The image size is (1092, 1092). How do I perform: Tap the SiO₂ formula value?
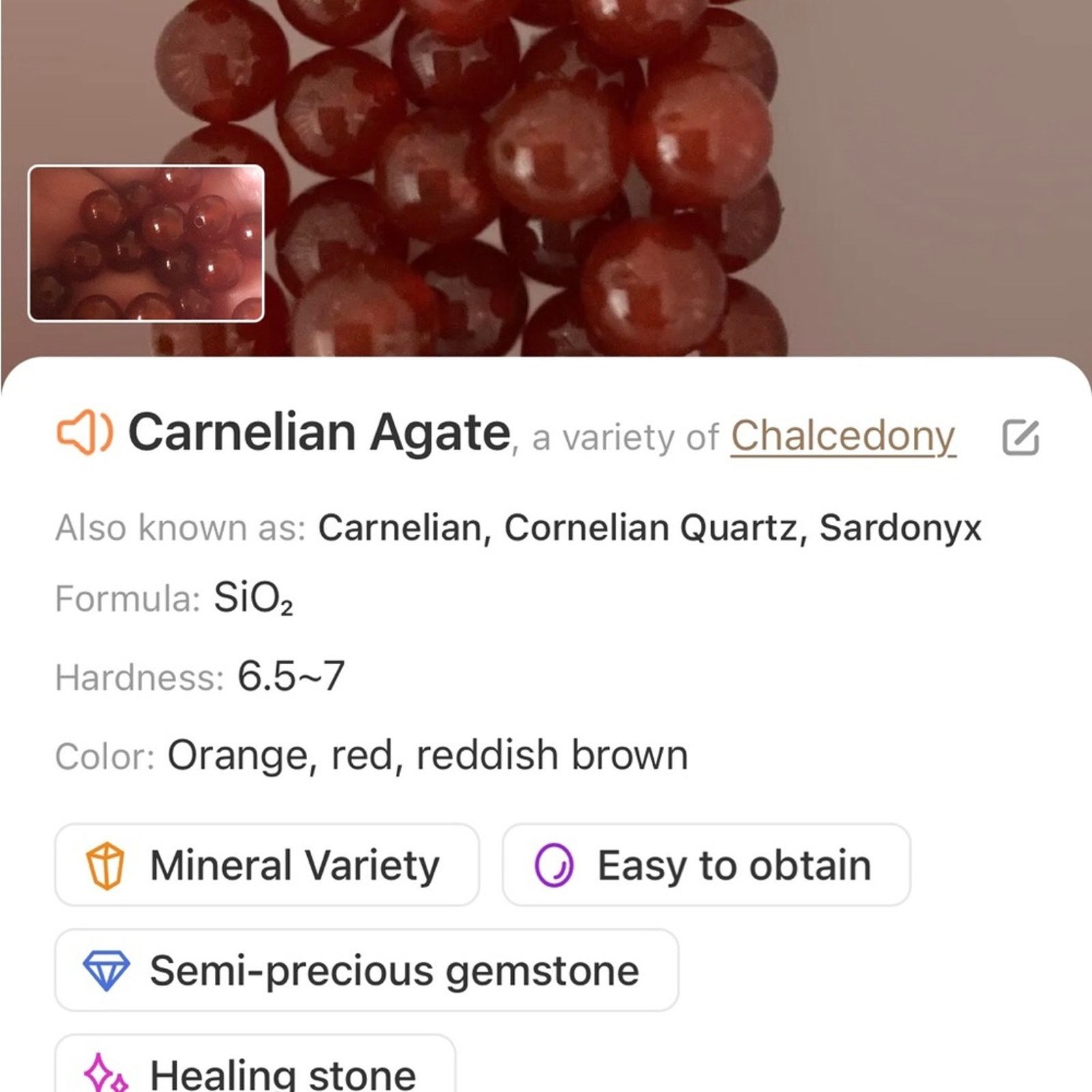[253, 598]
